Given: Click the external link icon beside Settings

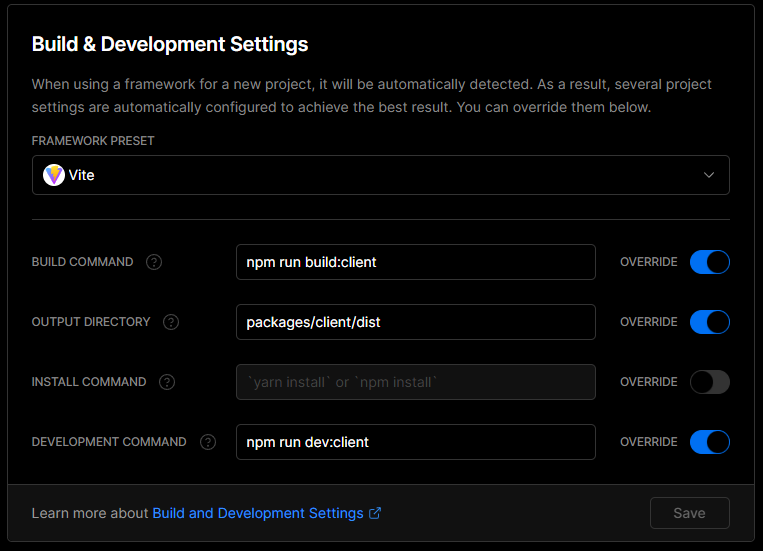Looking at the screenshot, I should coord(375,513).
